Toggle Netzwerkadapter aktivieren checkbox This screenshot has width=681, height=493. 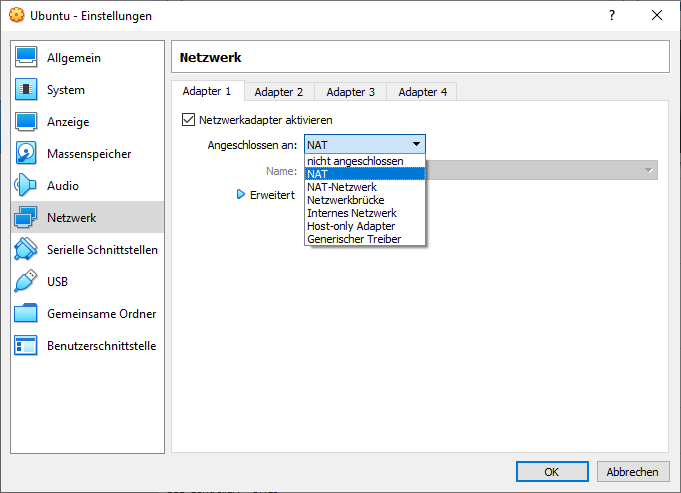[x=188, y=120]
